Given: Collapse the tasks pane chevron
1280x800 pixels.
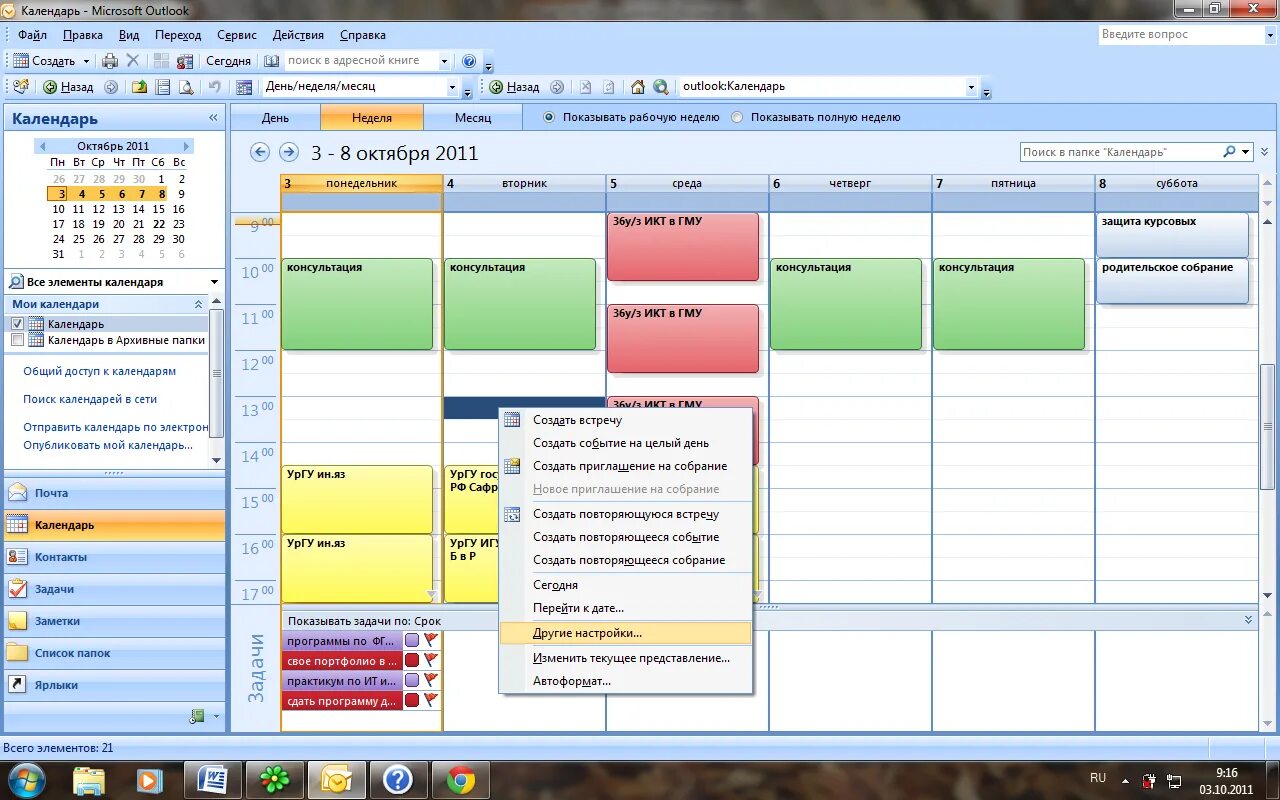Looking at the screenshot, I should 1249,620.
